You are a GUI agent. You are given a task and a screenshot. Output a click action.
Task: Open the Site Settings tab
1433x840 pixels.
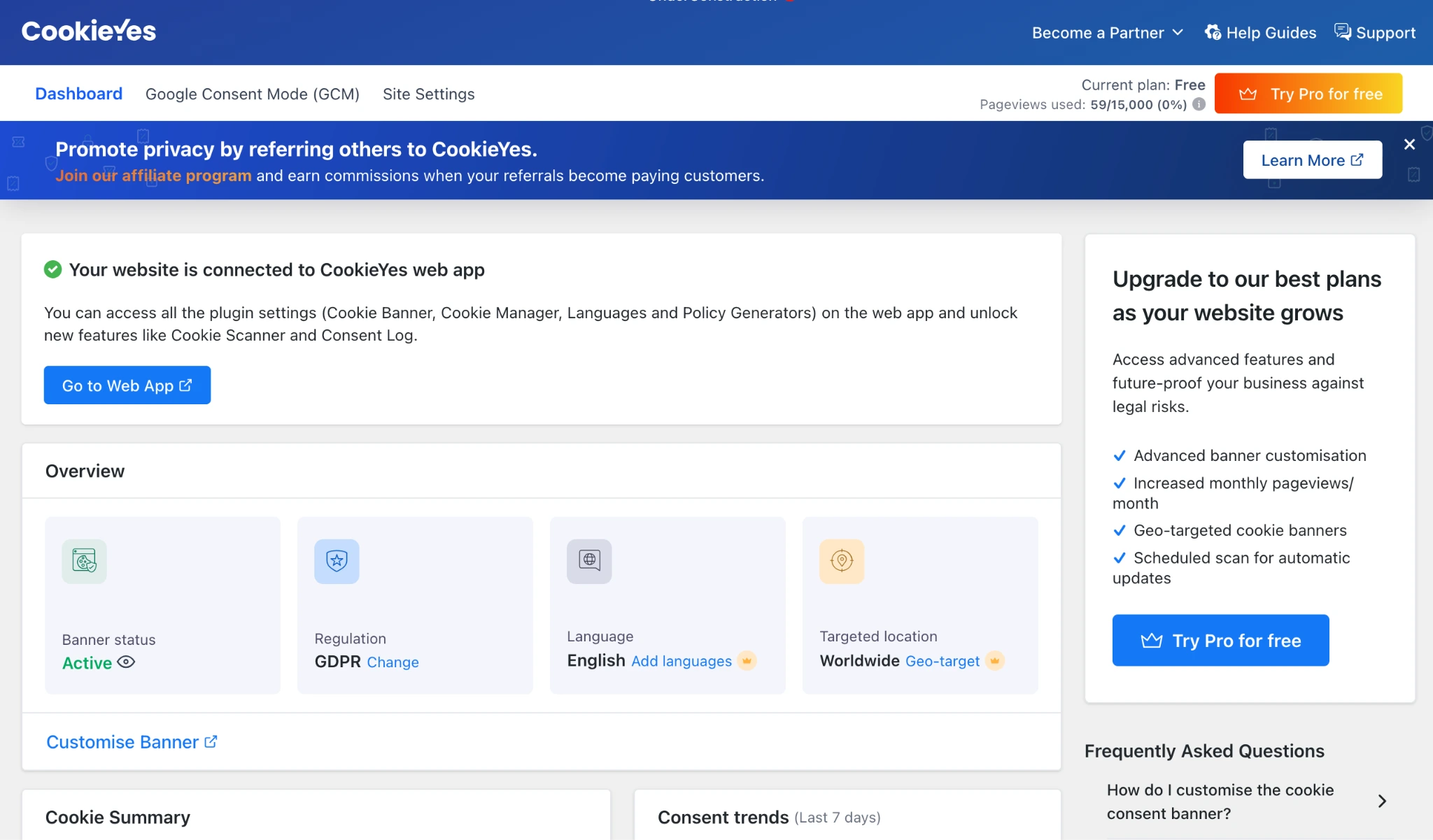(429, 94)
